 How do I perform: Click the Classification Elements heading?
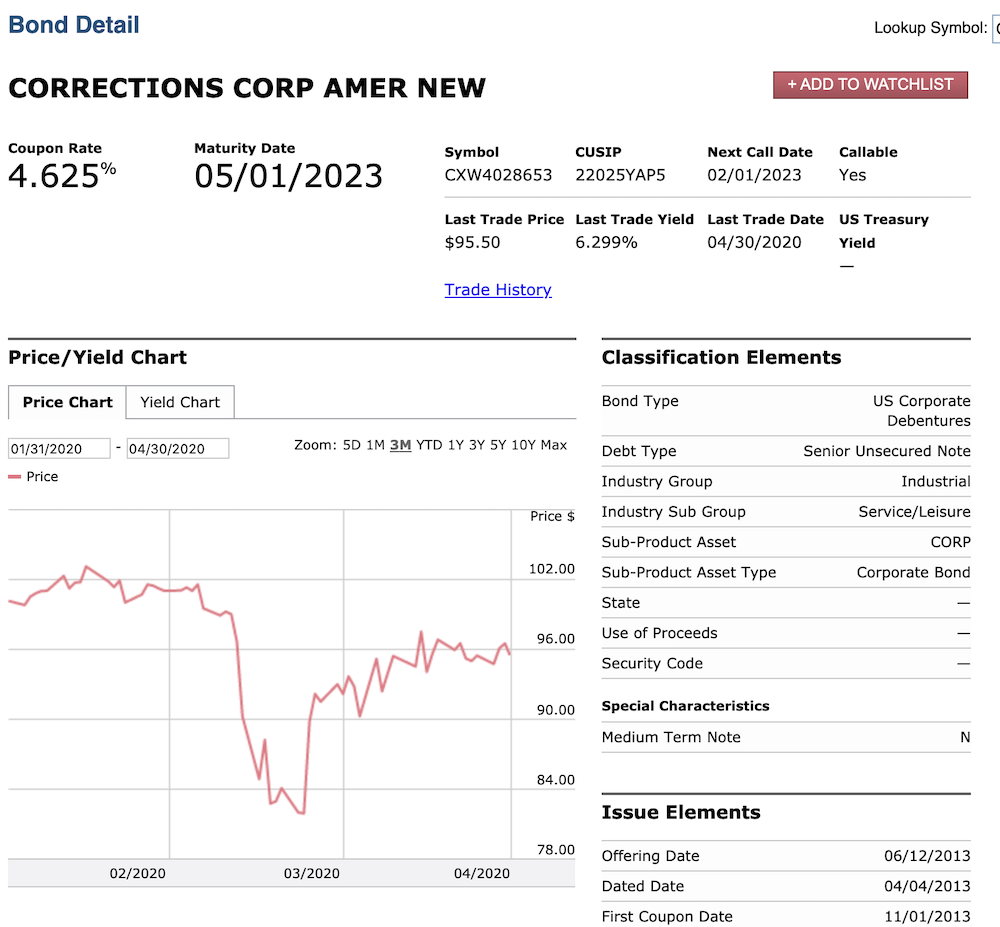click(x=721, y=357)
